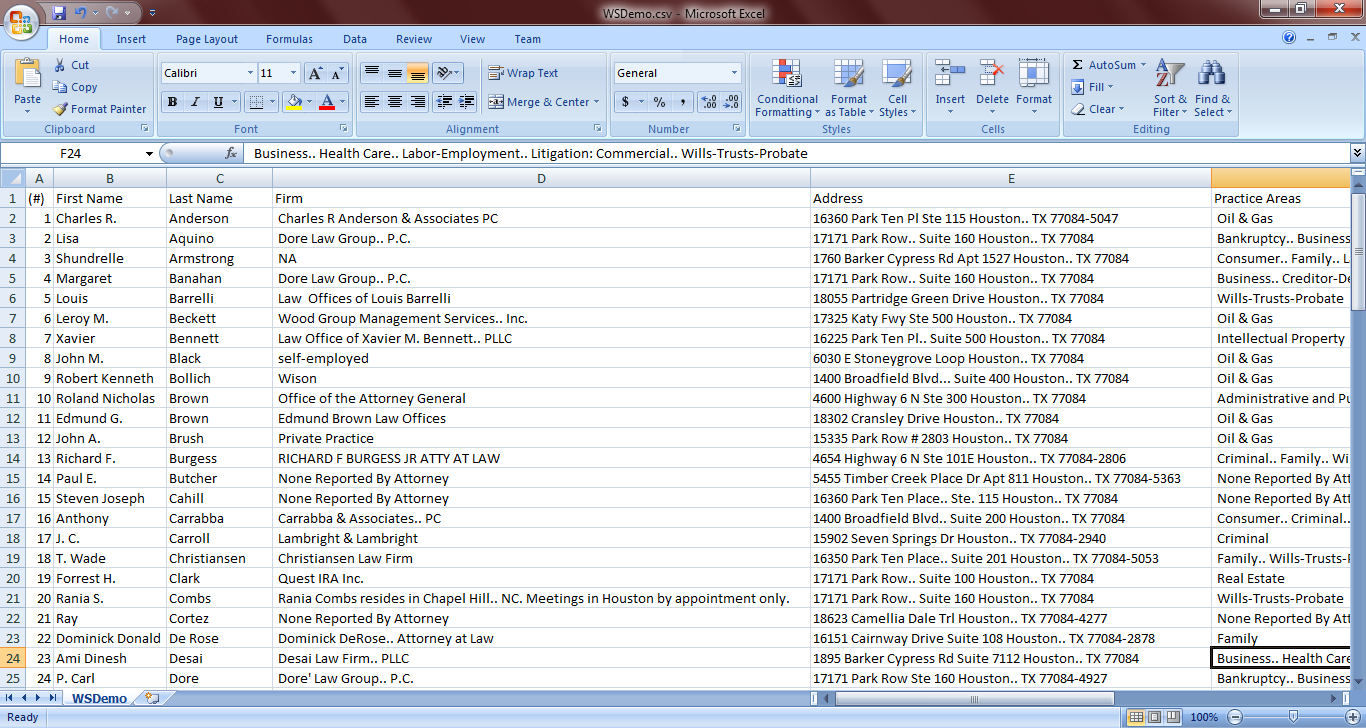Click the Format cells button
The image size is (1366, 728).
[x=1034, y=88]
